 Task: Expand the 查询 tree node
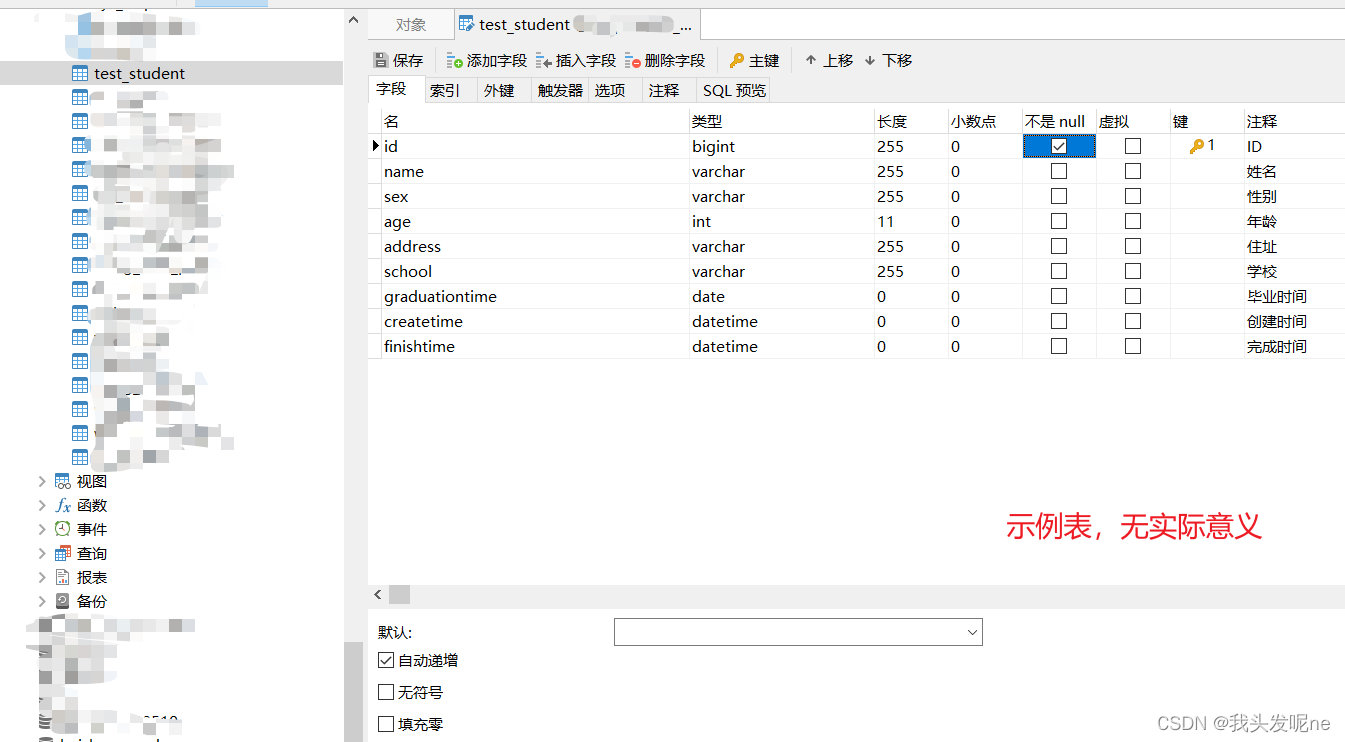tap(42, 553)
